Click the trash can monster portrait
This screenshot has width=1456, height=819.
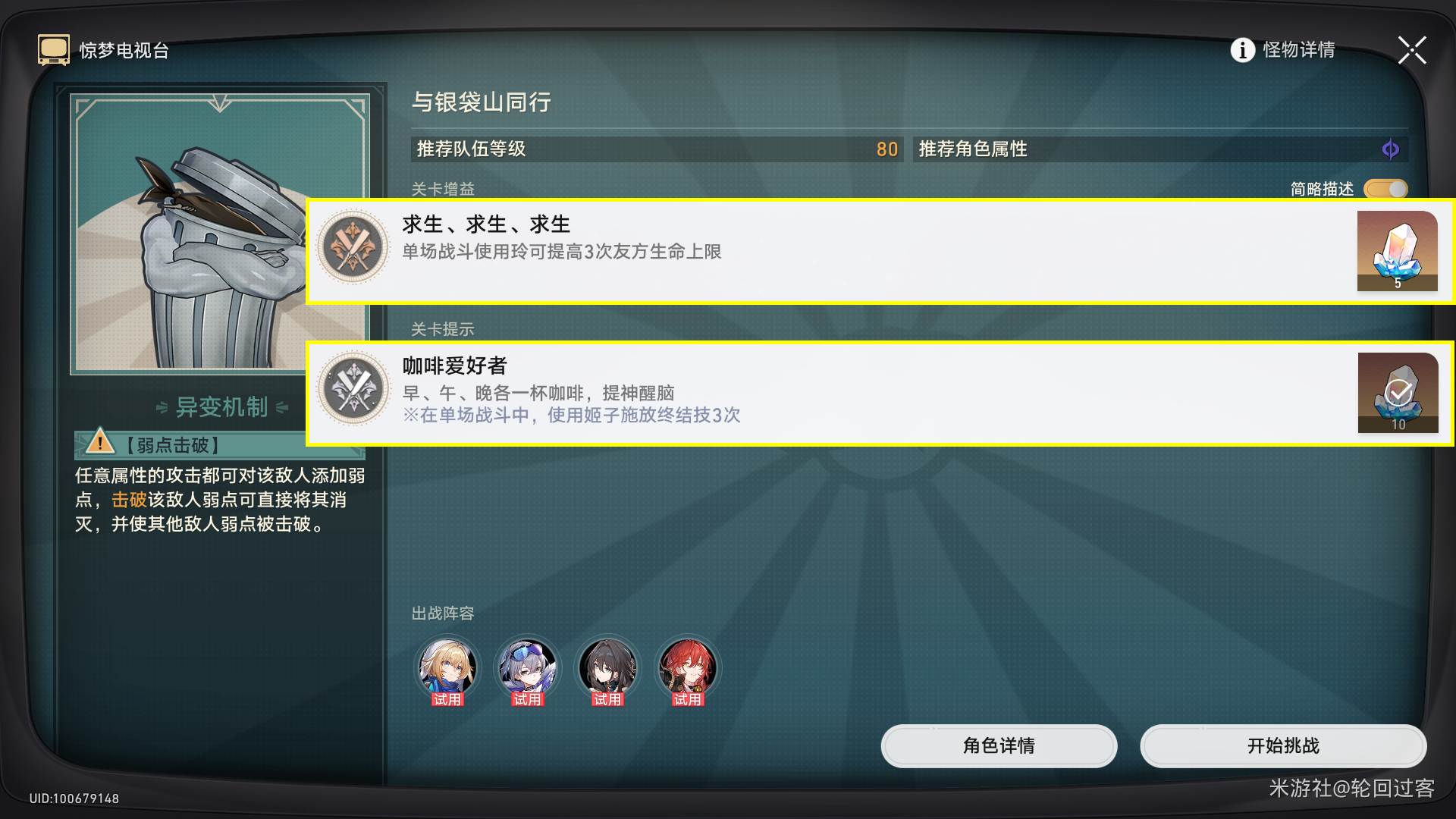pyautogui.click(x=220, y=234)
